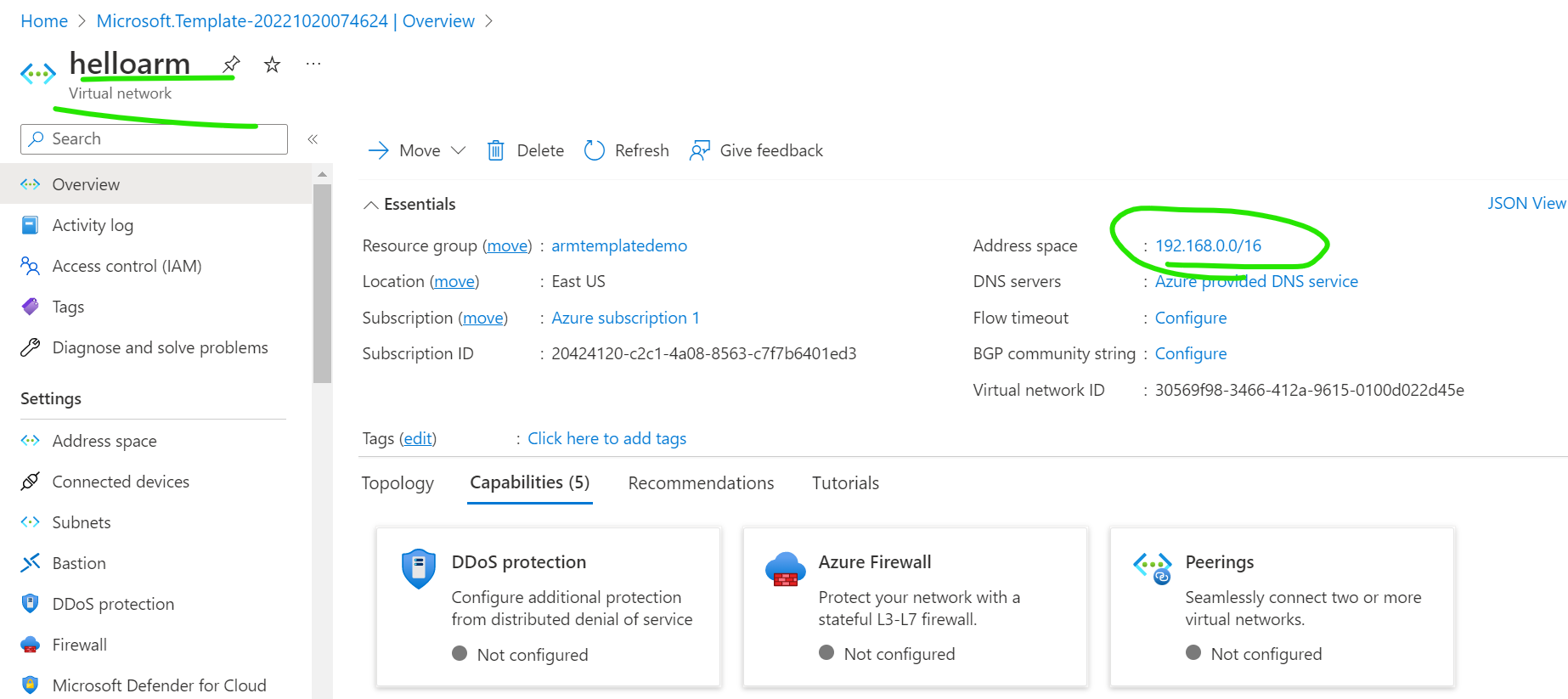Screen dimensions: 1568x699
Task: Open Azure subscription 1 link
Action: (625, 318)
